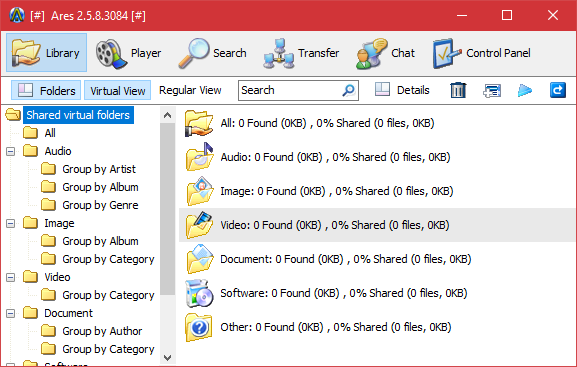Click the Software category disc icon
Image resolution: width=577 pixels, height=367 pixels.
click(x=199, y=293)
